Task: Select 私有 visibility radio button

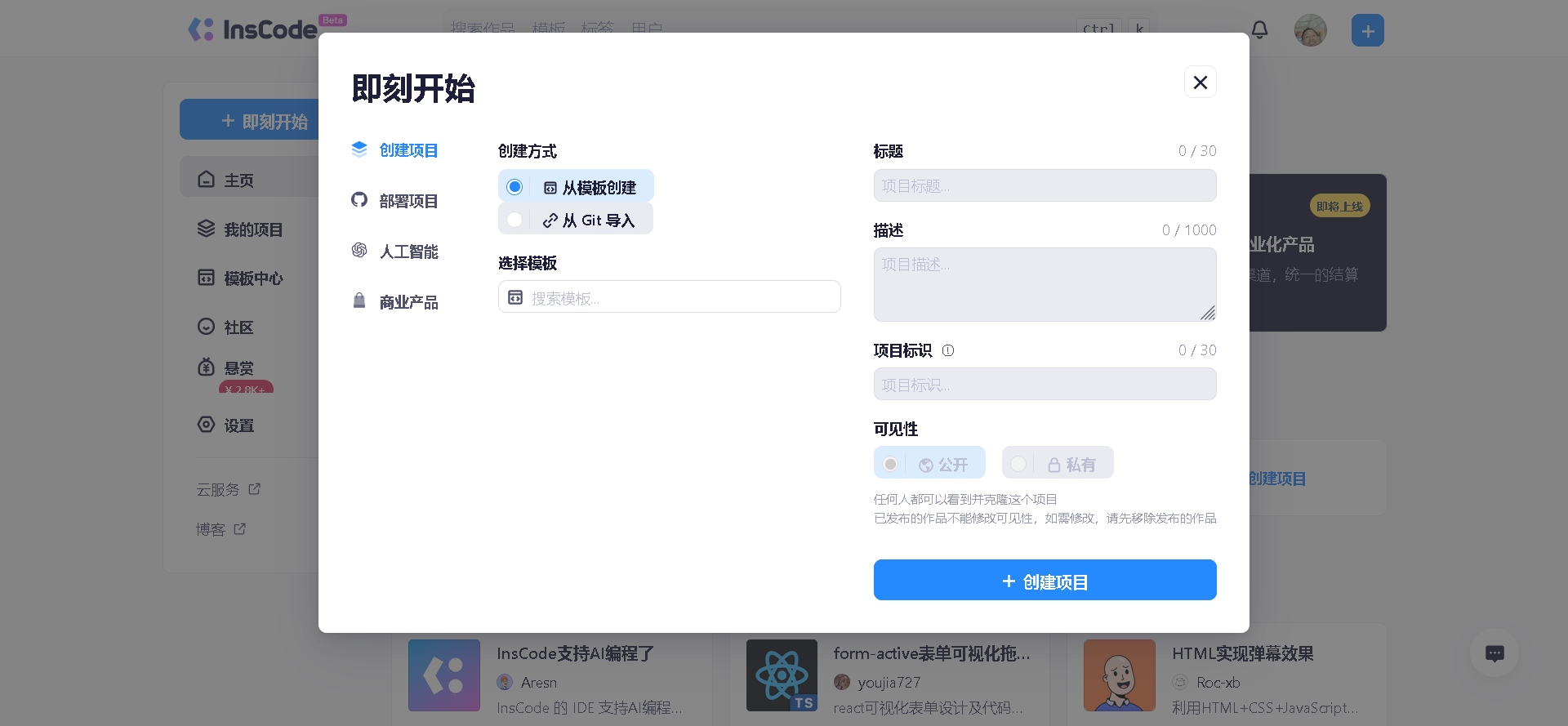Action: pyautogui.click(x=1018, y=464)
